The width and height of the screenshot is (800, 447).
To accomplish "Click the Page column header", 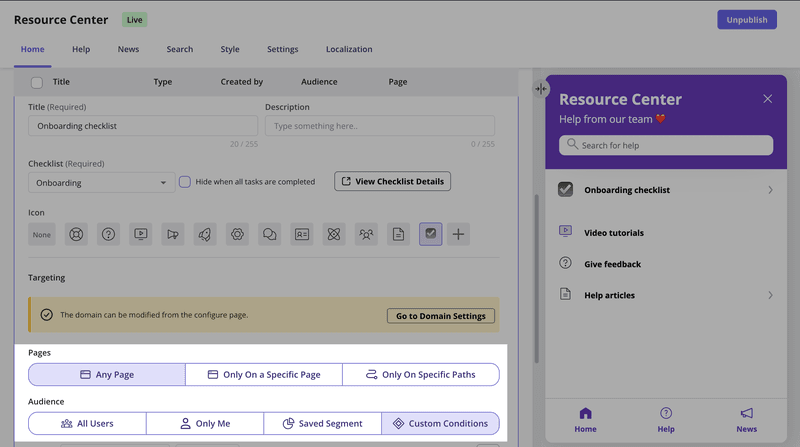I will pos(398,82).
